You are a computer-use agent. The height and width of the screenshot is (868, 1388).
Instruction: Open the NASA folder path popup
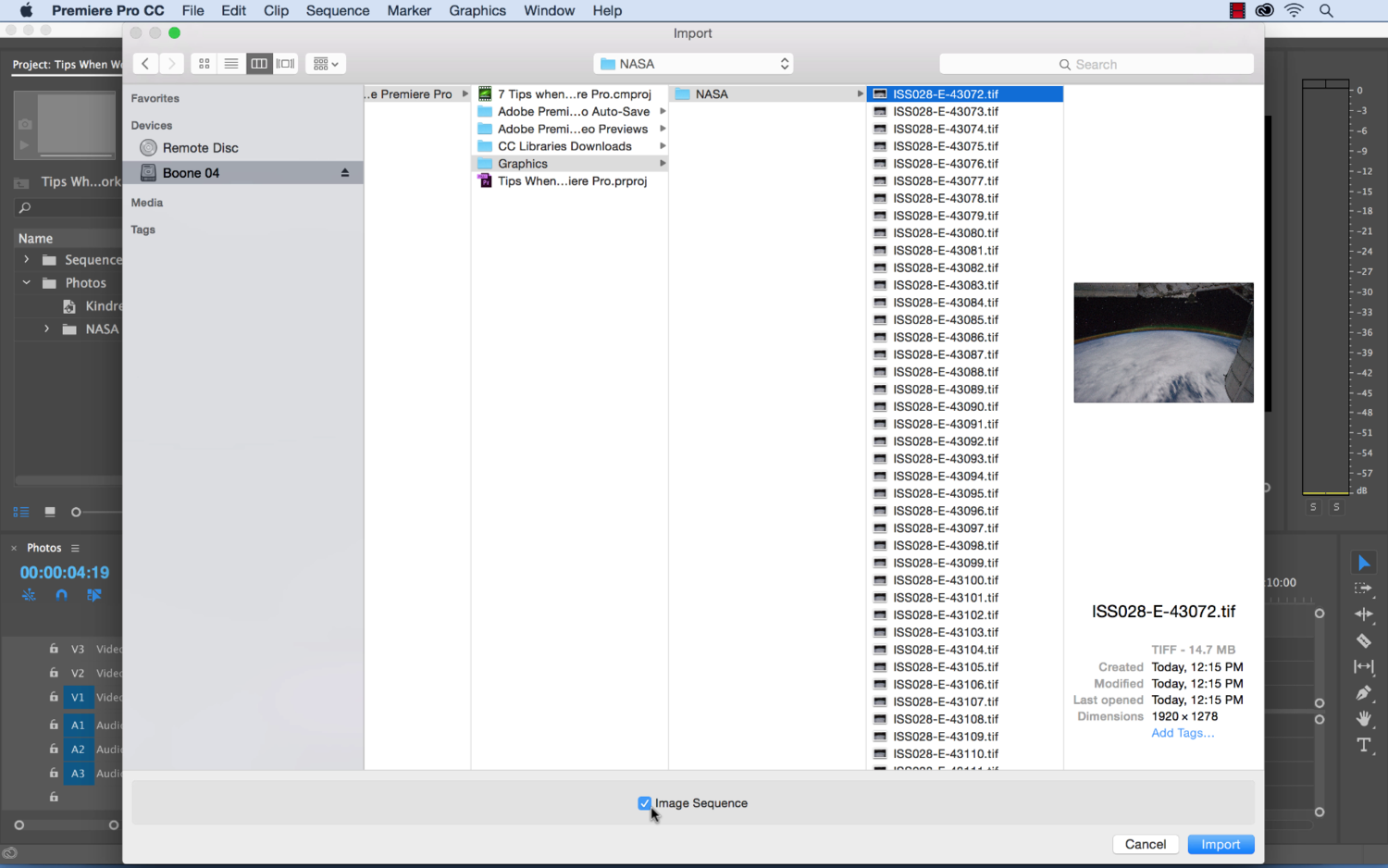click(x=693, y=64)
